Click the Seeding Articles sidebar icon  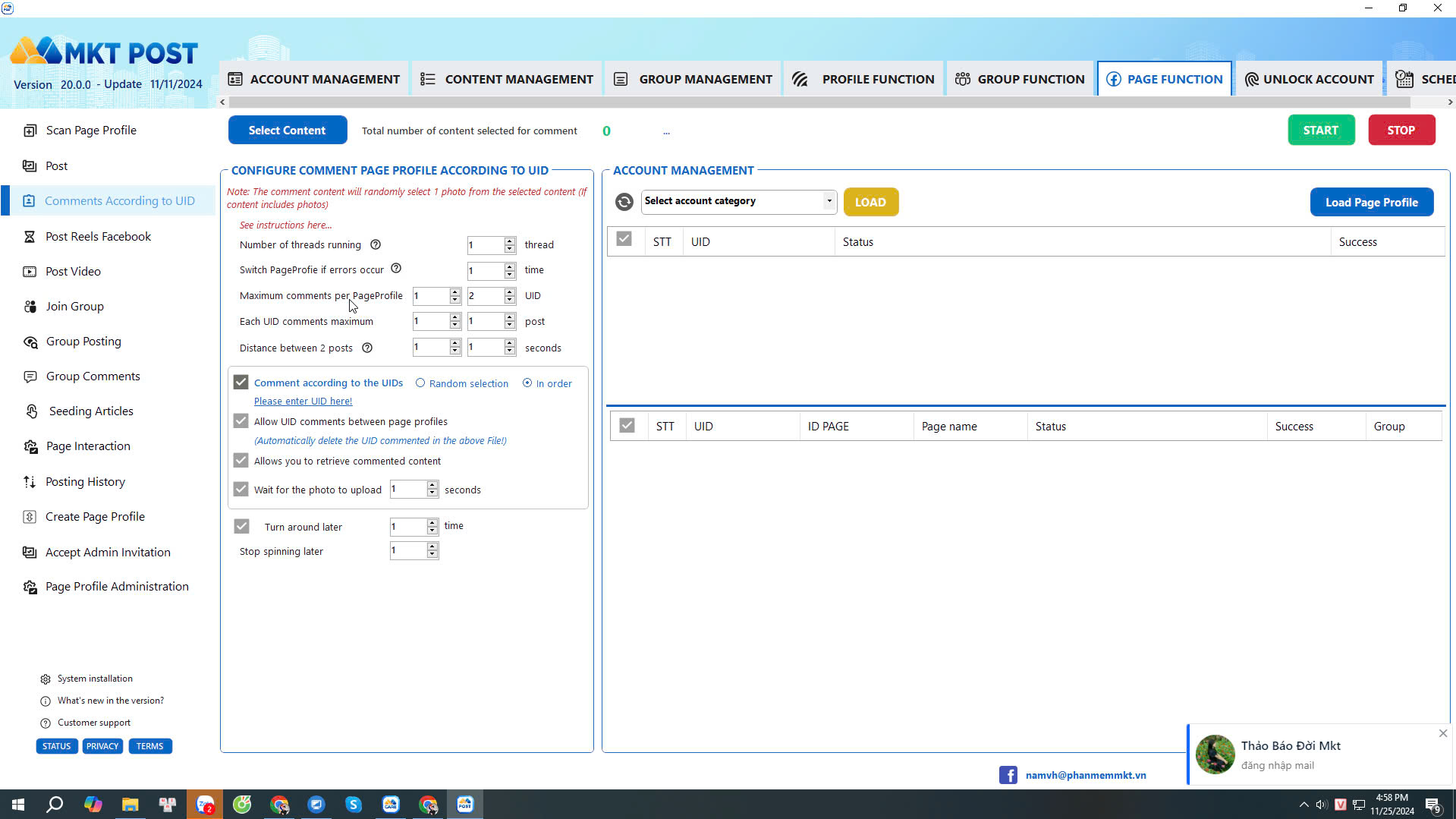click(x=31, y=411)
